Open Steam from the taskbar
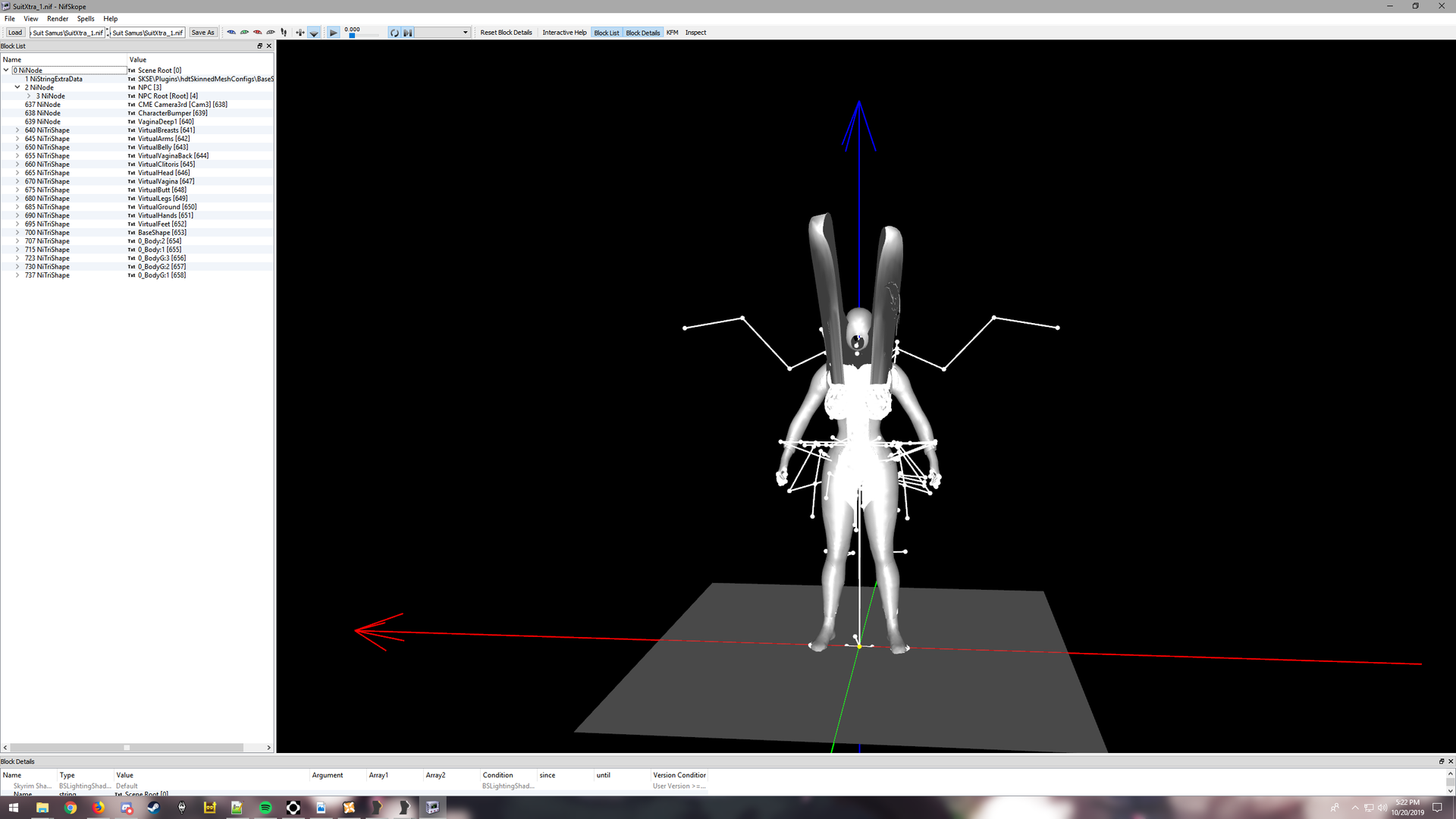 (x=154, y=808)
